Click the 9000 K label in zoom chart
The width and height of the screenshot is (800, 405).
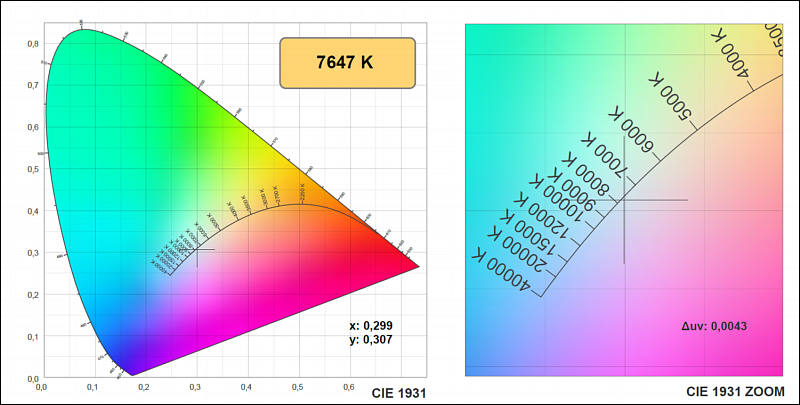click(570, 191)
